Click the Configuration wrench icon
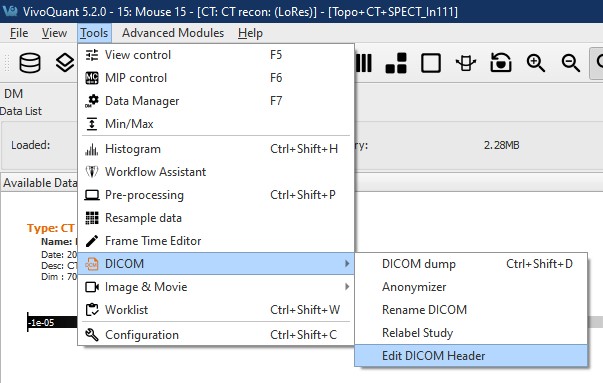The image size is (603, 383). click(x=92, y=335)
